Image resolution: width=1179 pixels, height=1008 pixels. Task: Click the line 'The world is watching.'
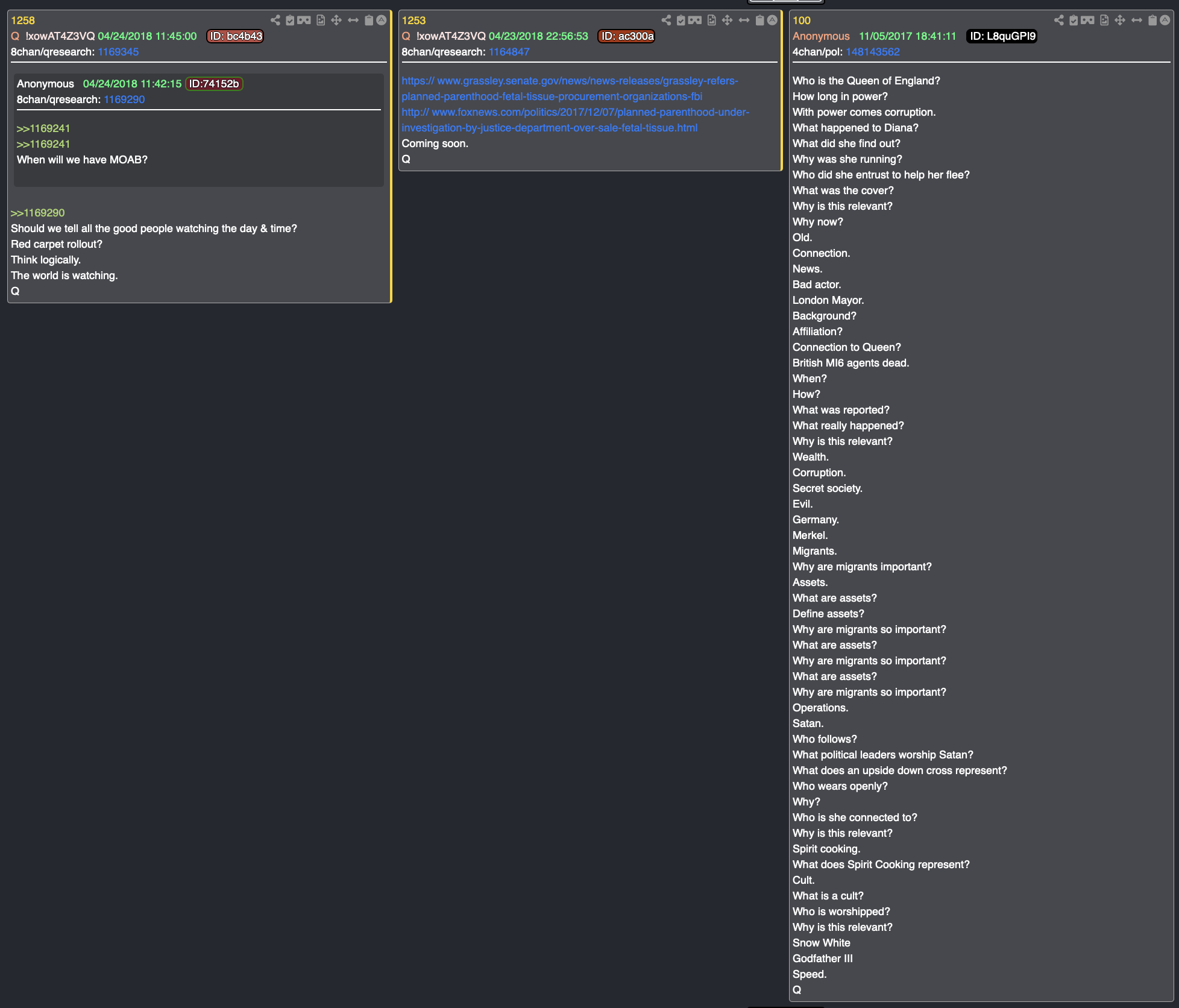pyautogui.click(x=64, y=276)
